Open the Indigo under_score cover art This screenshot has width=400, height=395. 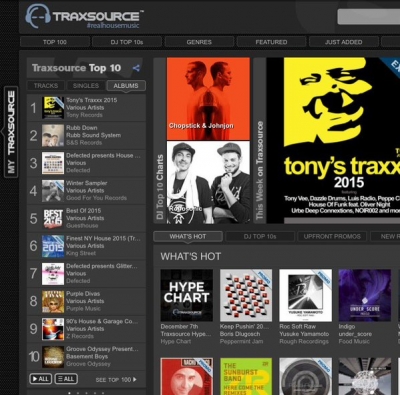click(x=365, y=295)
